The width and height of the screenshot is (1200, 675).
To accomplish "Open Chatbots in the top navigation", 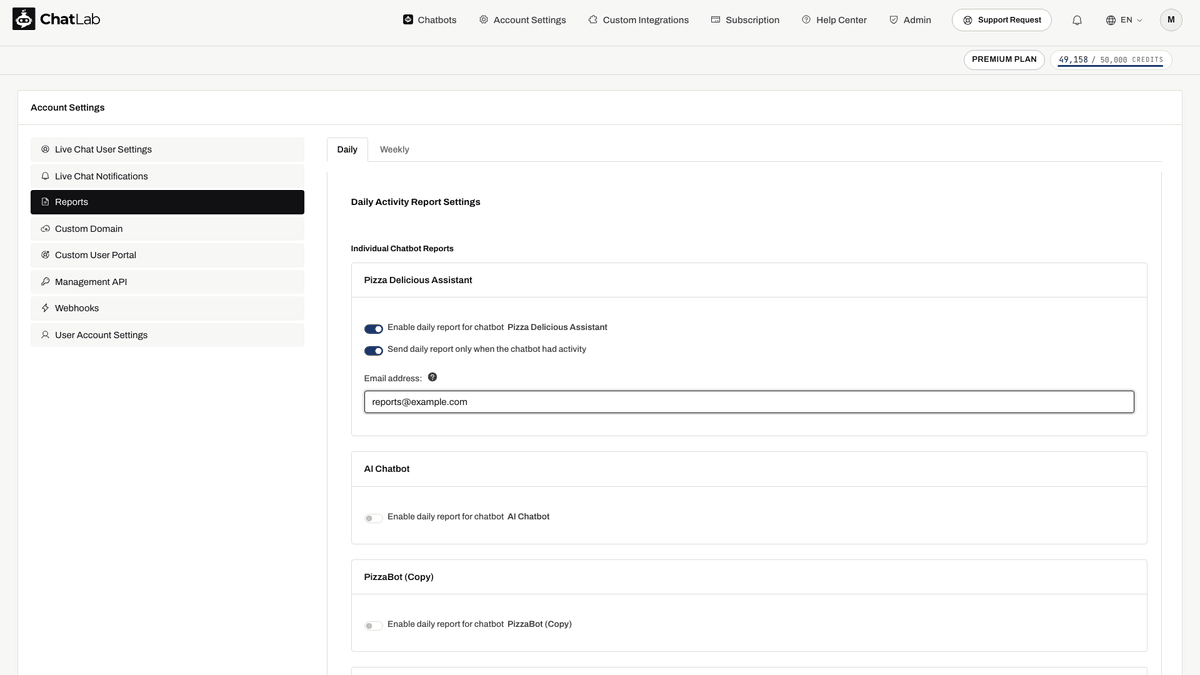I will [430, 19].
